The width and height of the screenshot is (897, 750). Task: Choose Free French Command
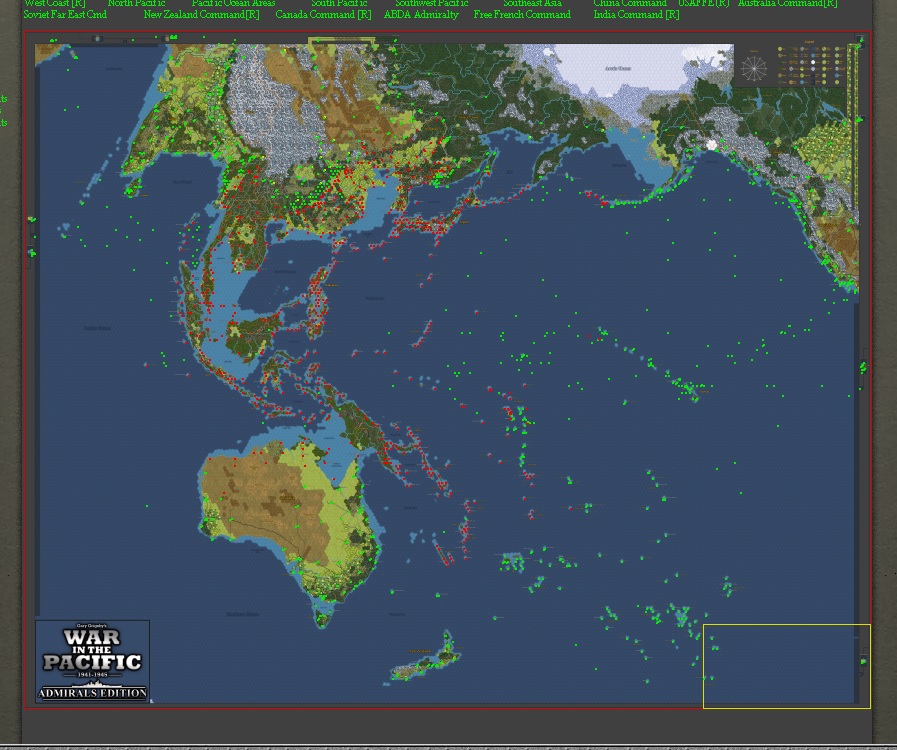522,14
